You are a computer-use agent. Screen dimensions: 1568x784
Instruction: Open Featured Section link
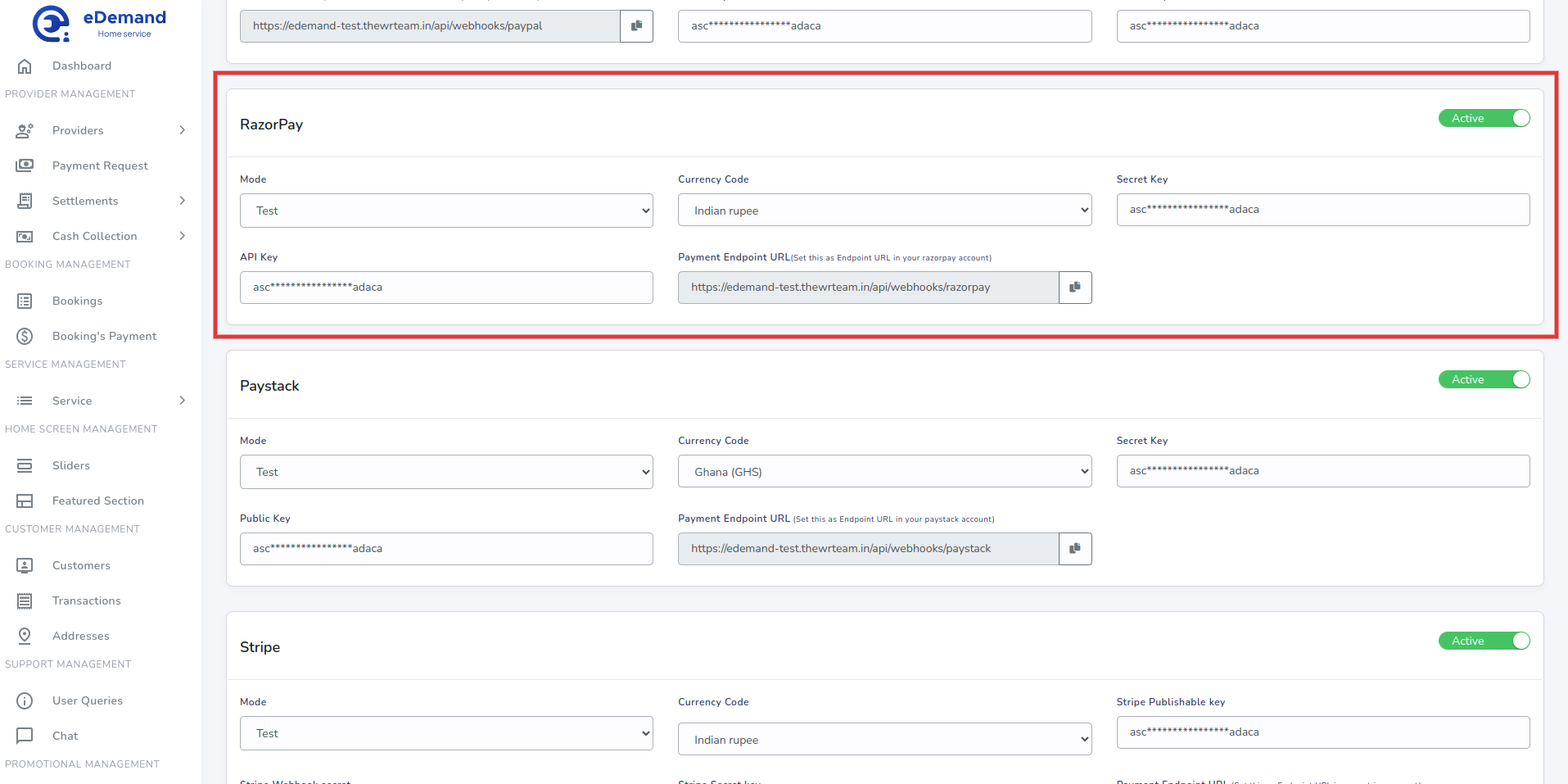pyautogui.click(x=98, y=501)
